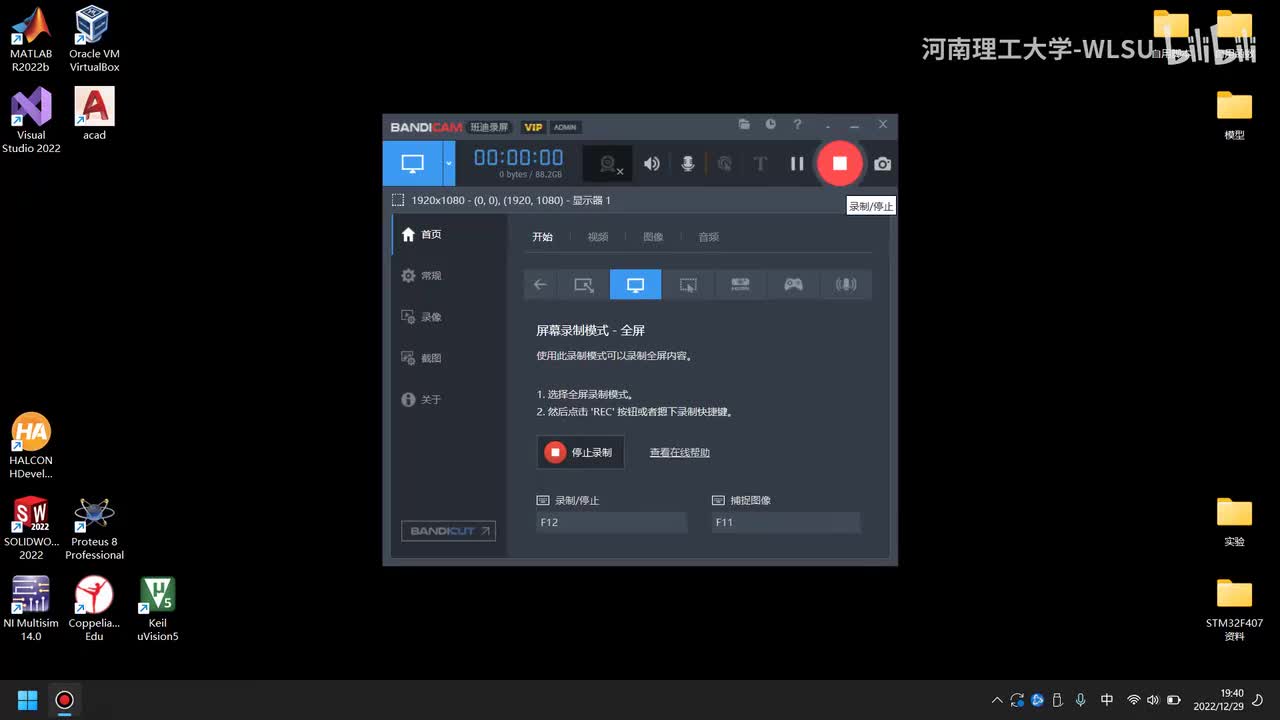The width and height of the screenshot is (1280, 720).
Task: Click the blue full-screen mode monitor button
Action: [412, 163]
